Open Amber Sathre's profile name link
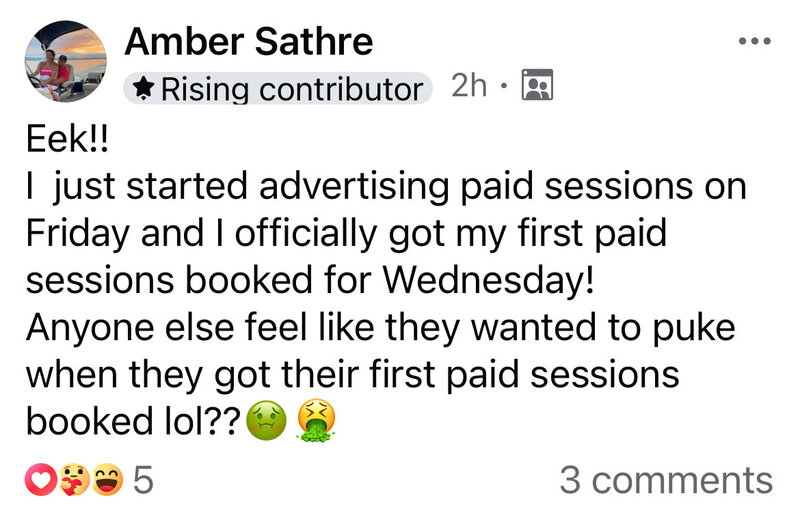 [248, 41]
